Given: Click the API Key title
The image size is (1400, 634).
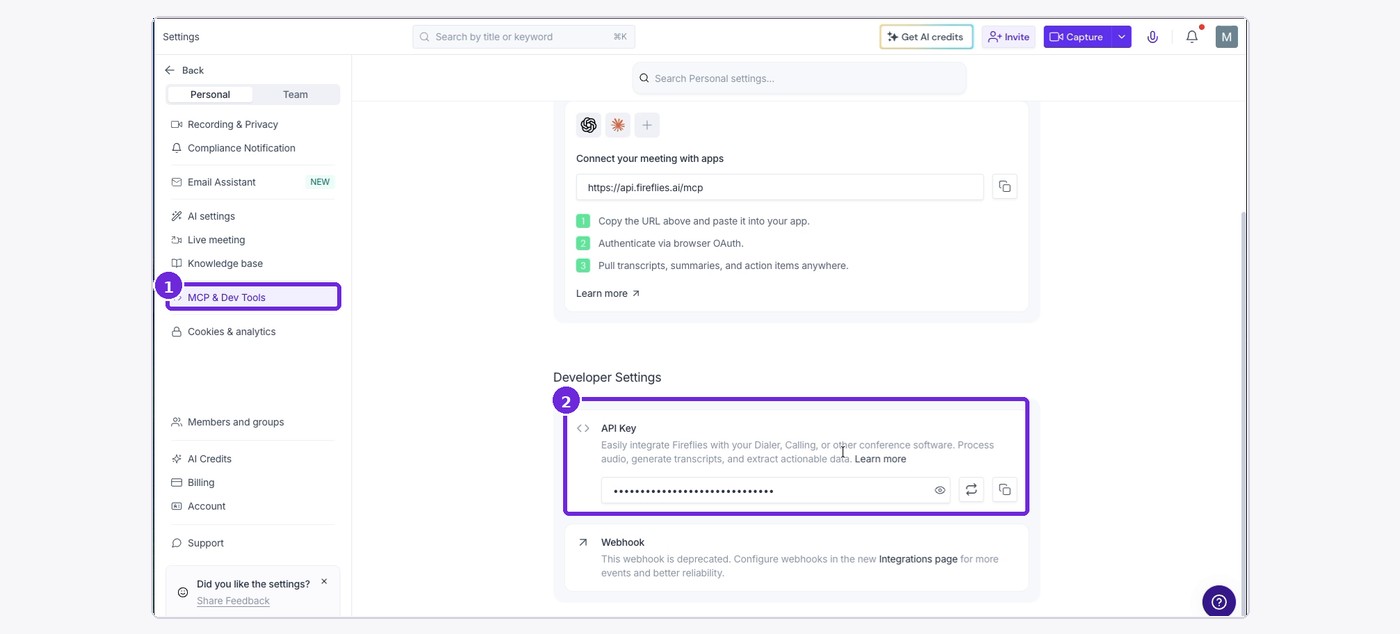Looking at the screenshot, I should [x=618, y=428].
